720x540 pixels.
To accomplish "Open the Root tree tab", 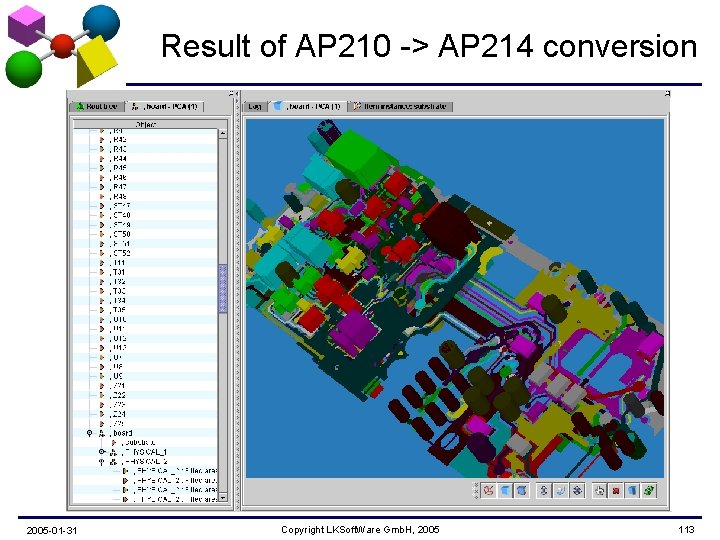I will tap(97, 106).
